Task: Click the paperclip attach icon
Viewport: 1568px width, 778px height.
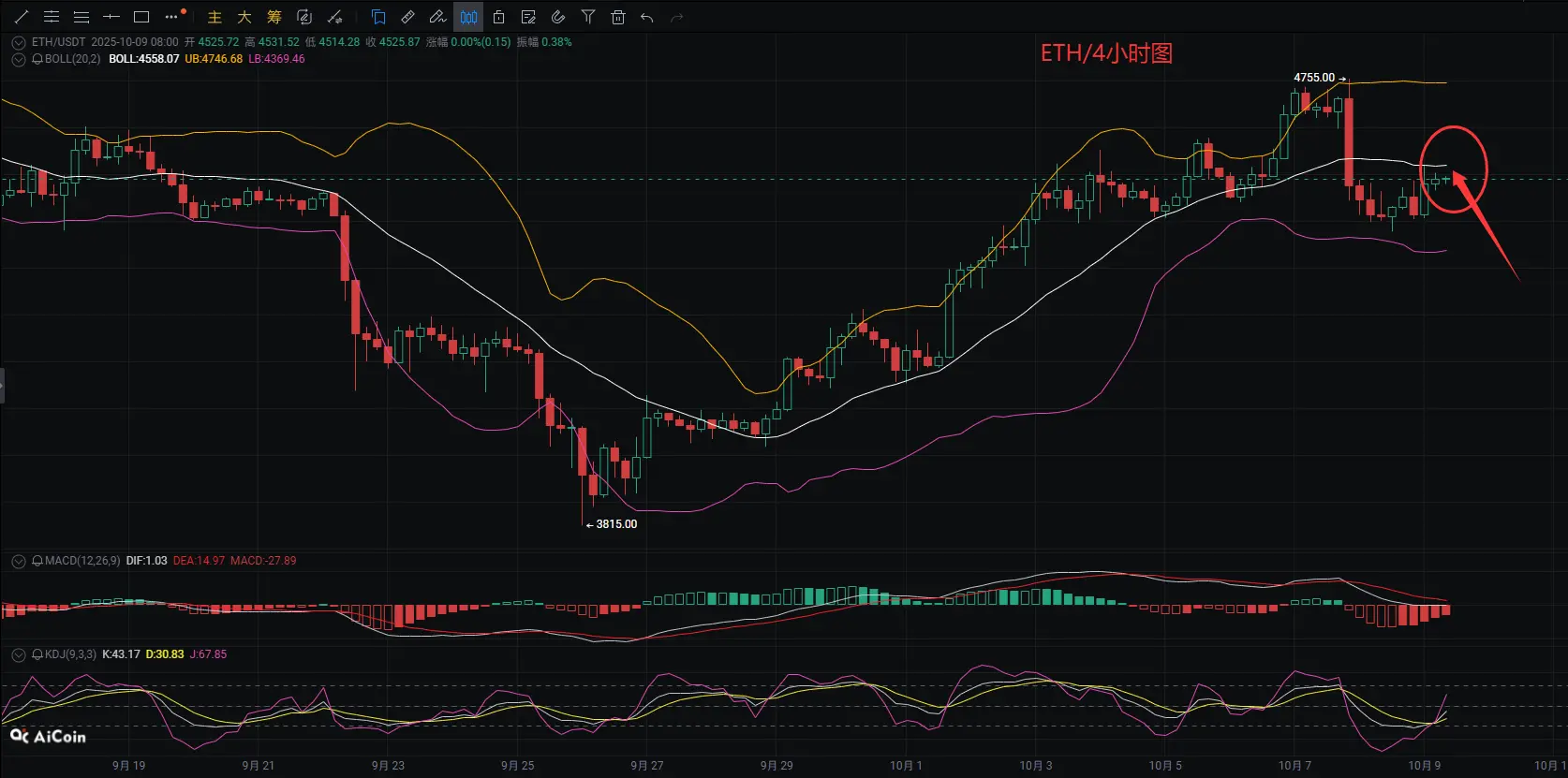Action: pos(558,17)
